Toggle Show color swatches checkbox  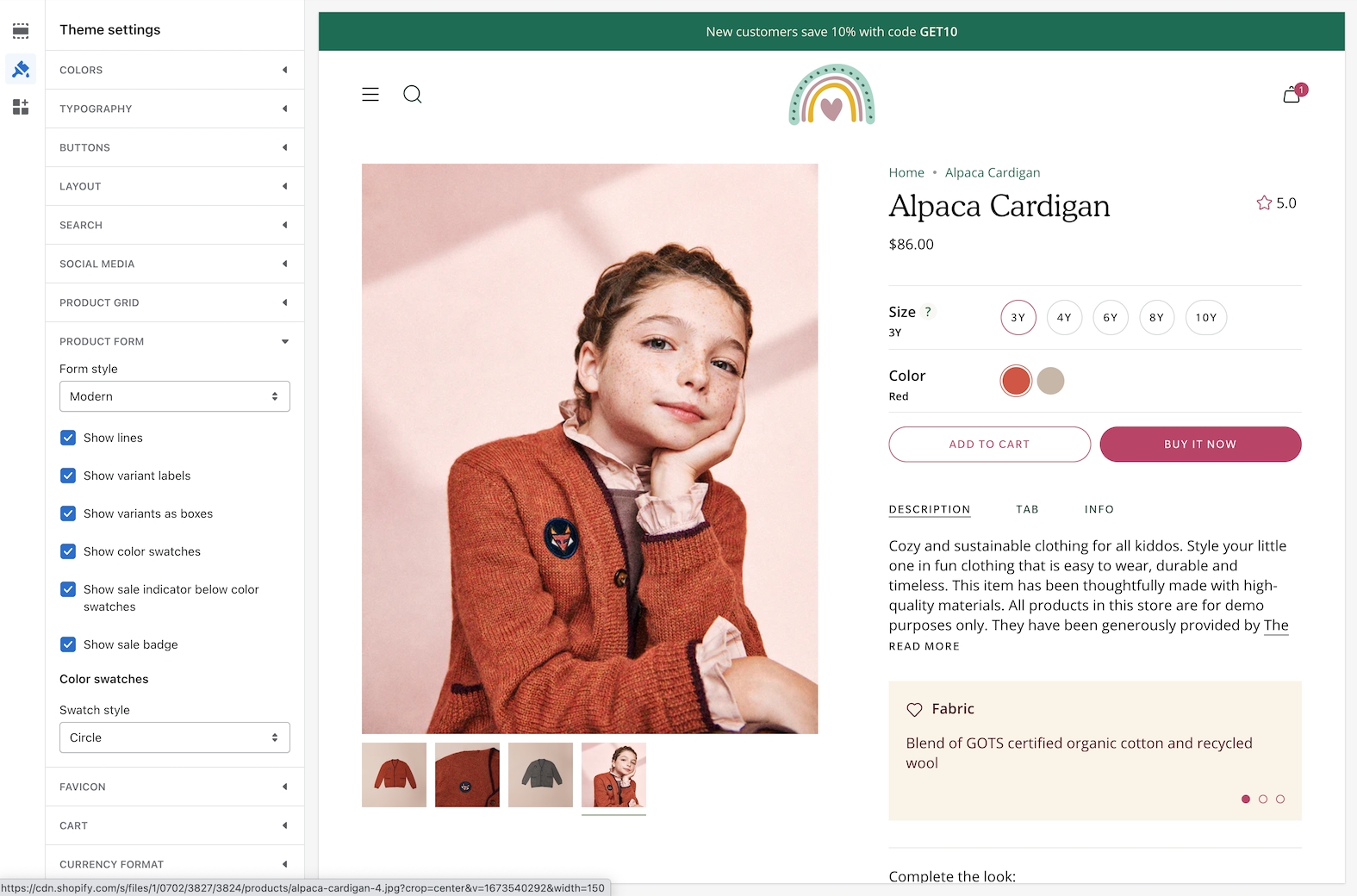pos(68,551)
